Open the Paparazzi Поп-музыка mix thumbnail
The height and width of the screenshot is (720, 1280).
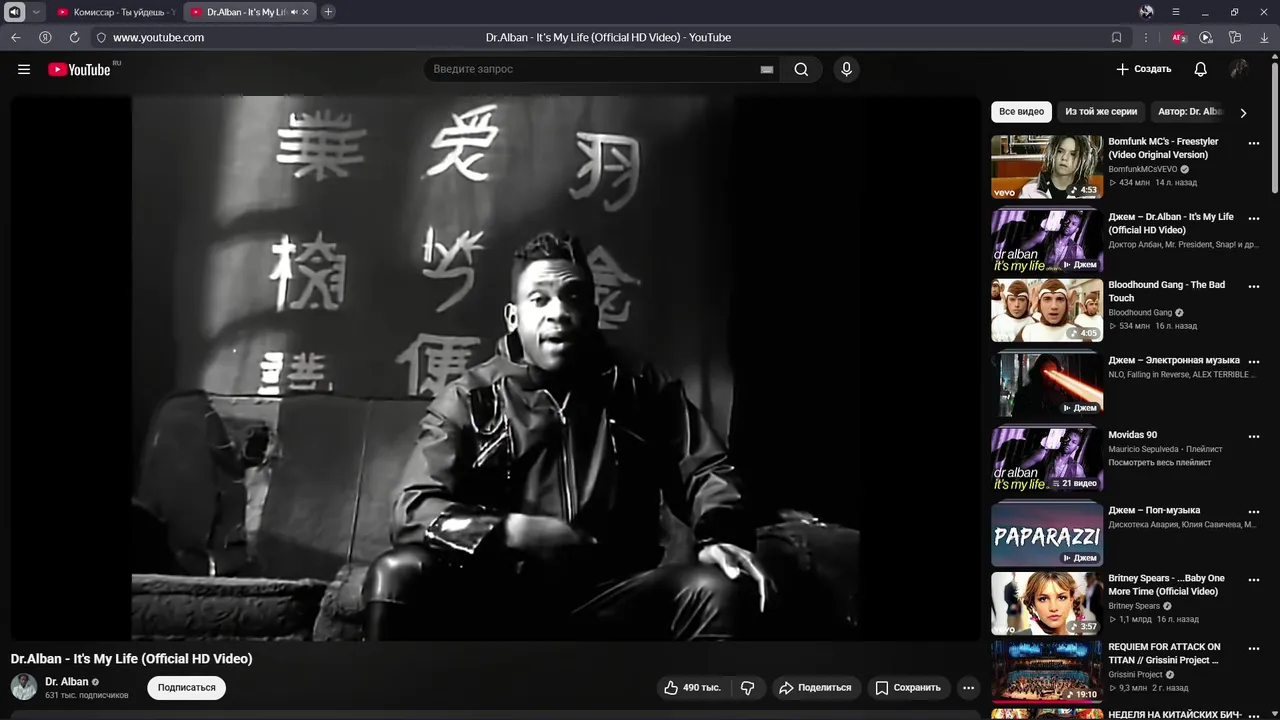pos(1047,535)
